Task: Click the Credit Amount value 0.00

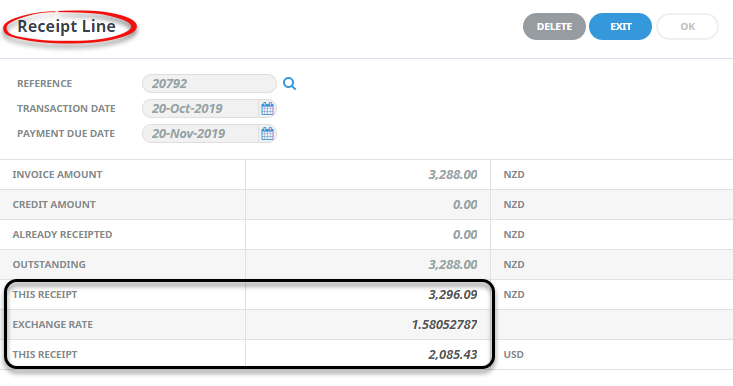Action: coord(465,205)
